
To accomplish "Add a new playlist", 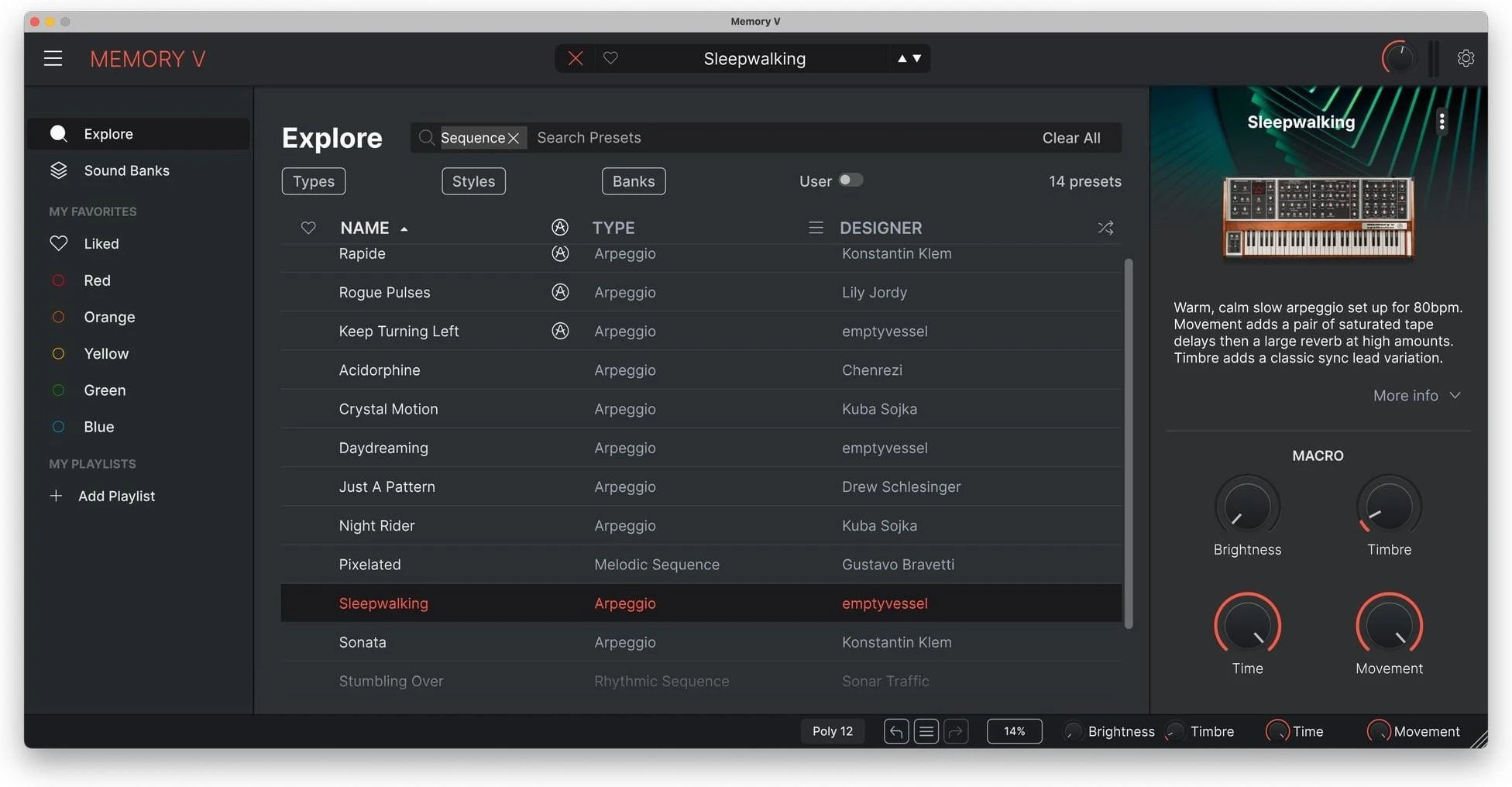I will click(102, 496).
